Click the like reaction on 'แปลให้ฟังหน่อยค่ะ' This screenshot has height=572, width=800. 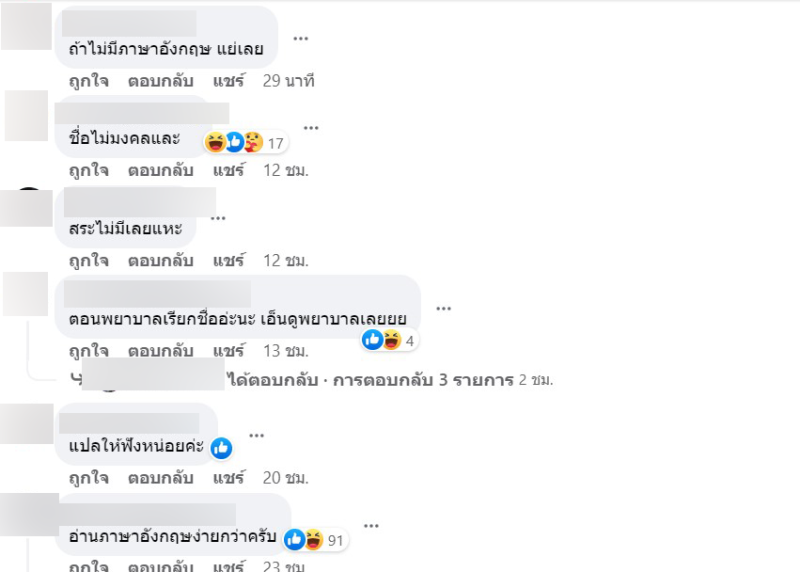click(221, 448)
